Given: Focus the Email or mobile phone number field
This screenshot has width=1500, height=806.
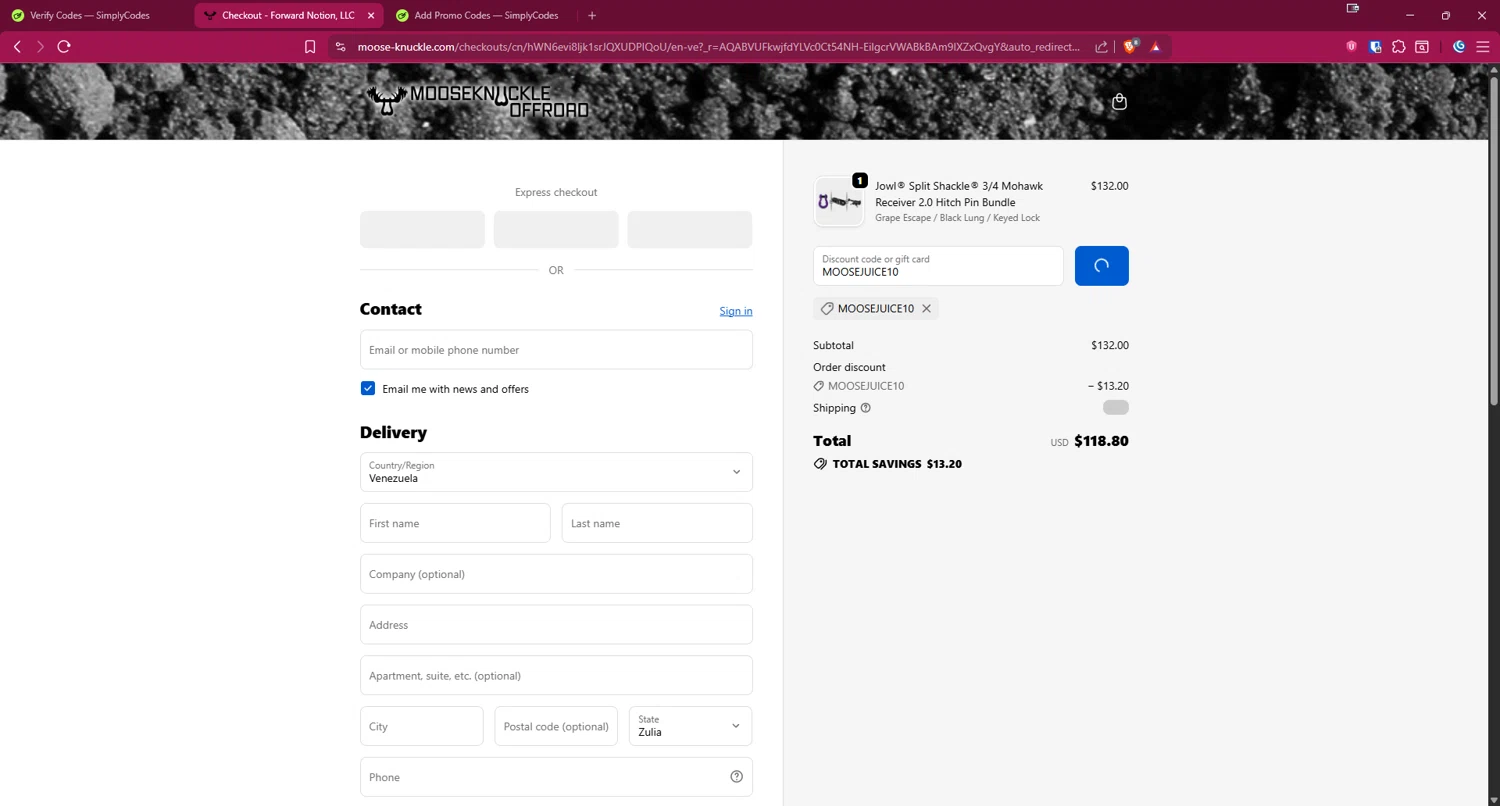Looking at the screenshot, I should [x=556, y=350].
